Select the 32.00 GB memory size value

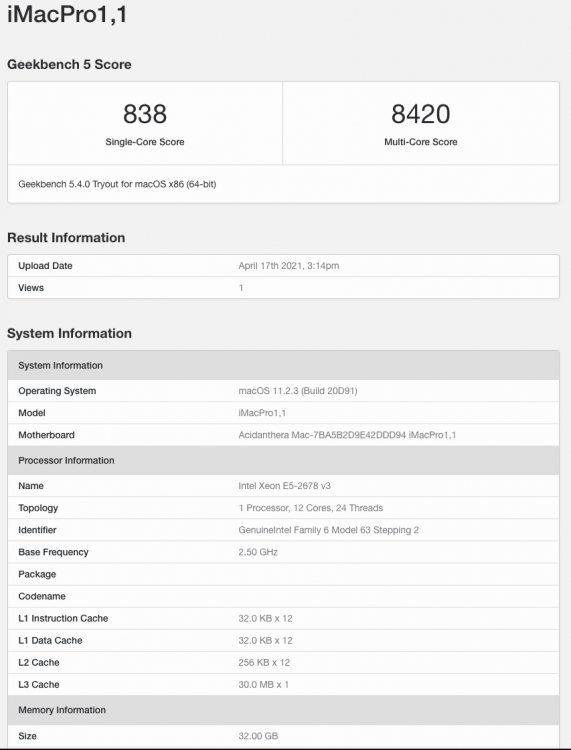[x=258, y=736]
